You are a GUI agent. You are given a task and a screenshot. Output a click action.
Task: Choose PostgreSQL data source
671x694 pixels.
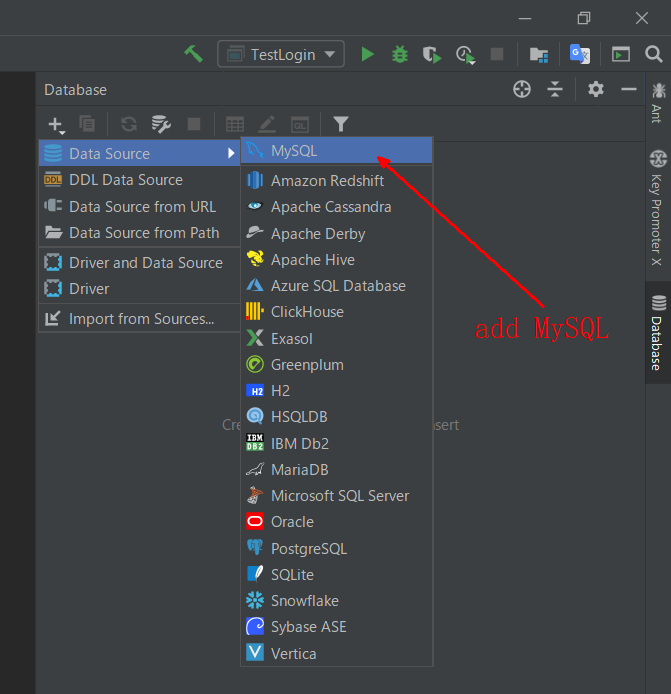pos(336,548)
